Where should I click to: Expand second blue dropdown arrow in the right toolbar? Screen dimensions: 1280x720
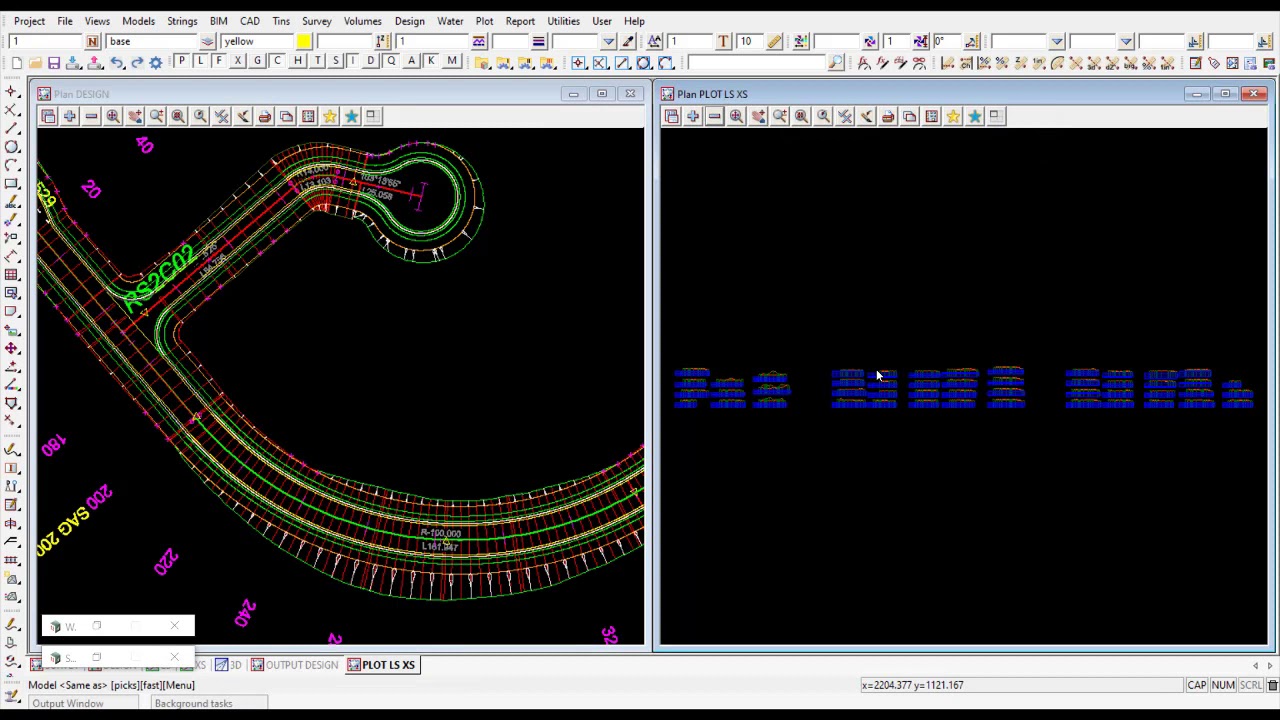tap(1126, 41)
